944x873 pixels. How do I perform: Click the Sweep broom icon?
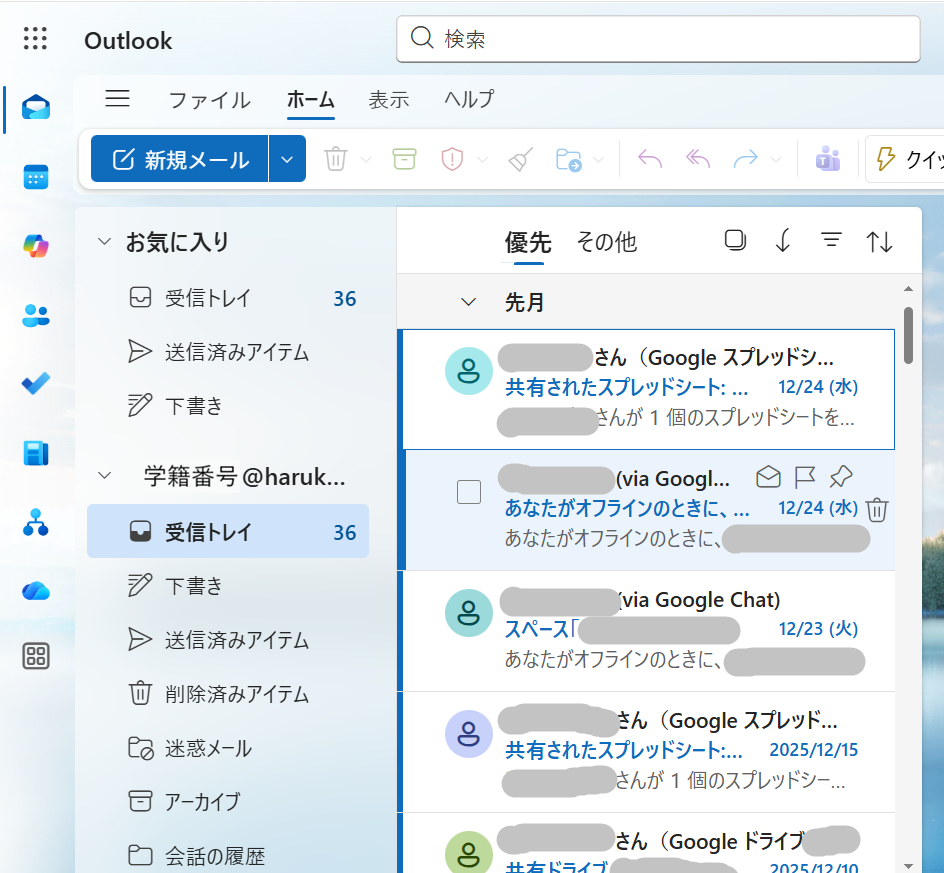(521, 160)
